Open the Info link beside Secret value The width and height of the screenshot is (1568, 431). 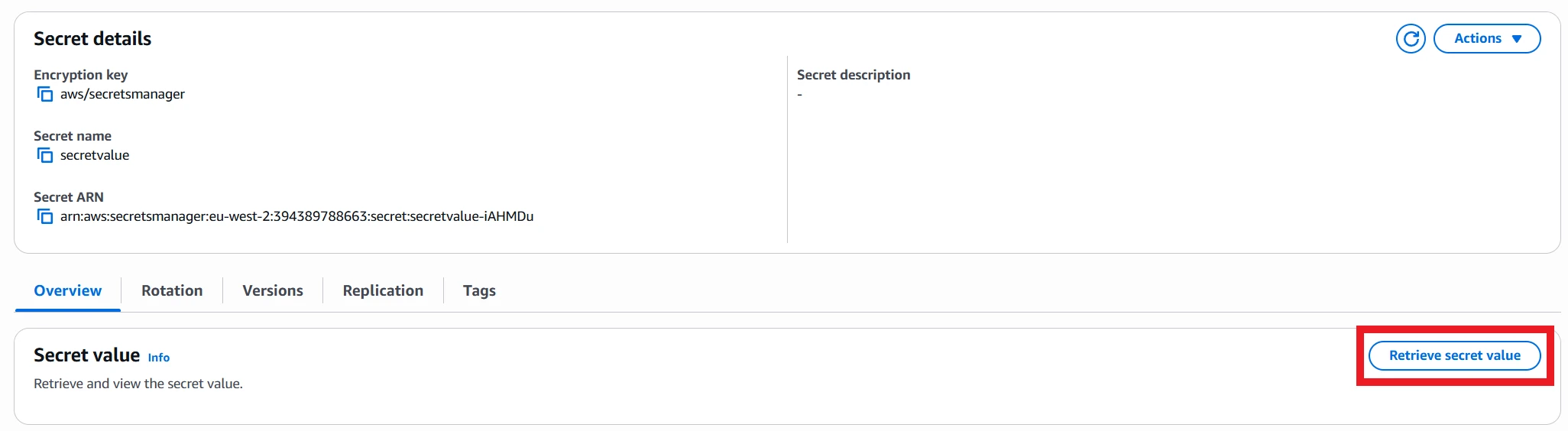[159, 358]
